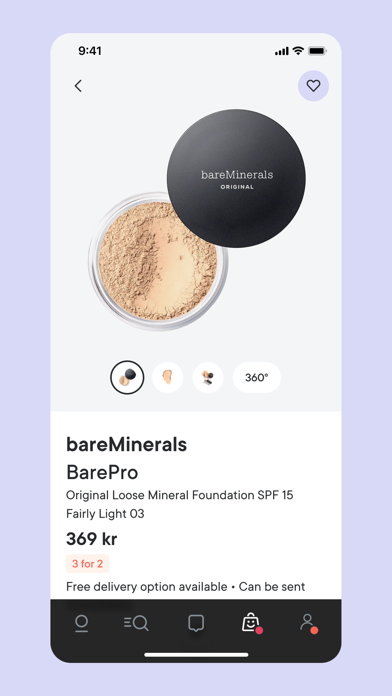Click the bareMinerals brand title
This screenshot has height=696, width=392.
(127, 444)
